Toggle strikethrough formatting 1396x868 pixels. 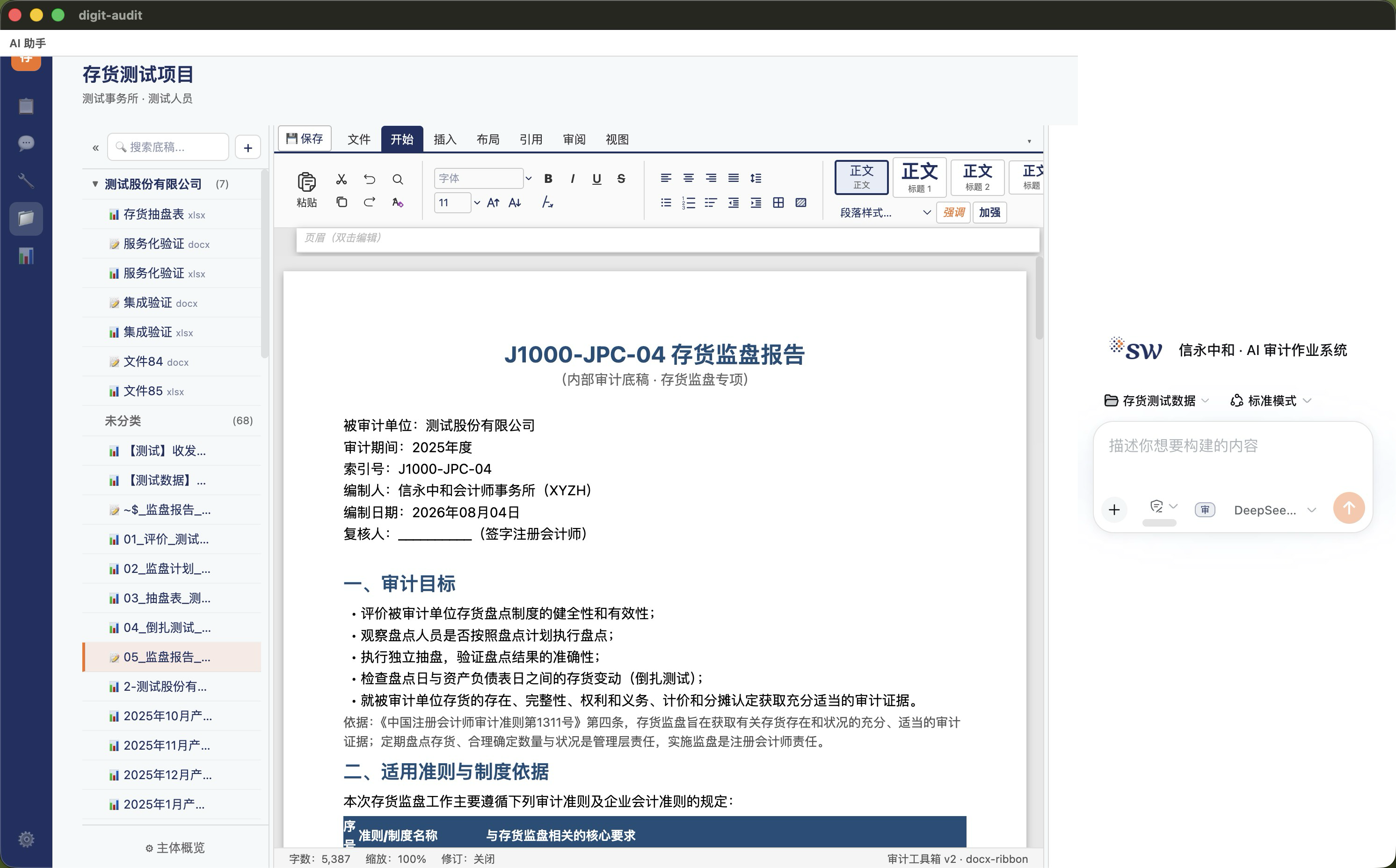(621, 179)
